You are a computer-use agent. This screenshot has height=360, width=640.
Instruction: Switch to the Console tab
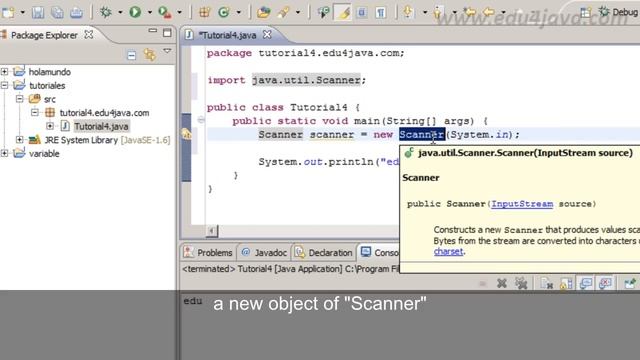pos(380,253)
